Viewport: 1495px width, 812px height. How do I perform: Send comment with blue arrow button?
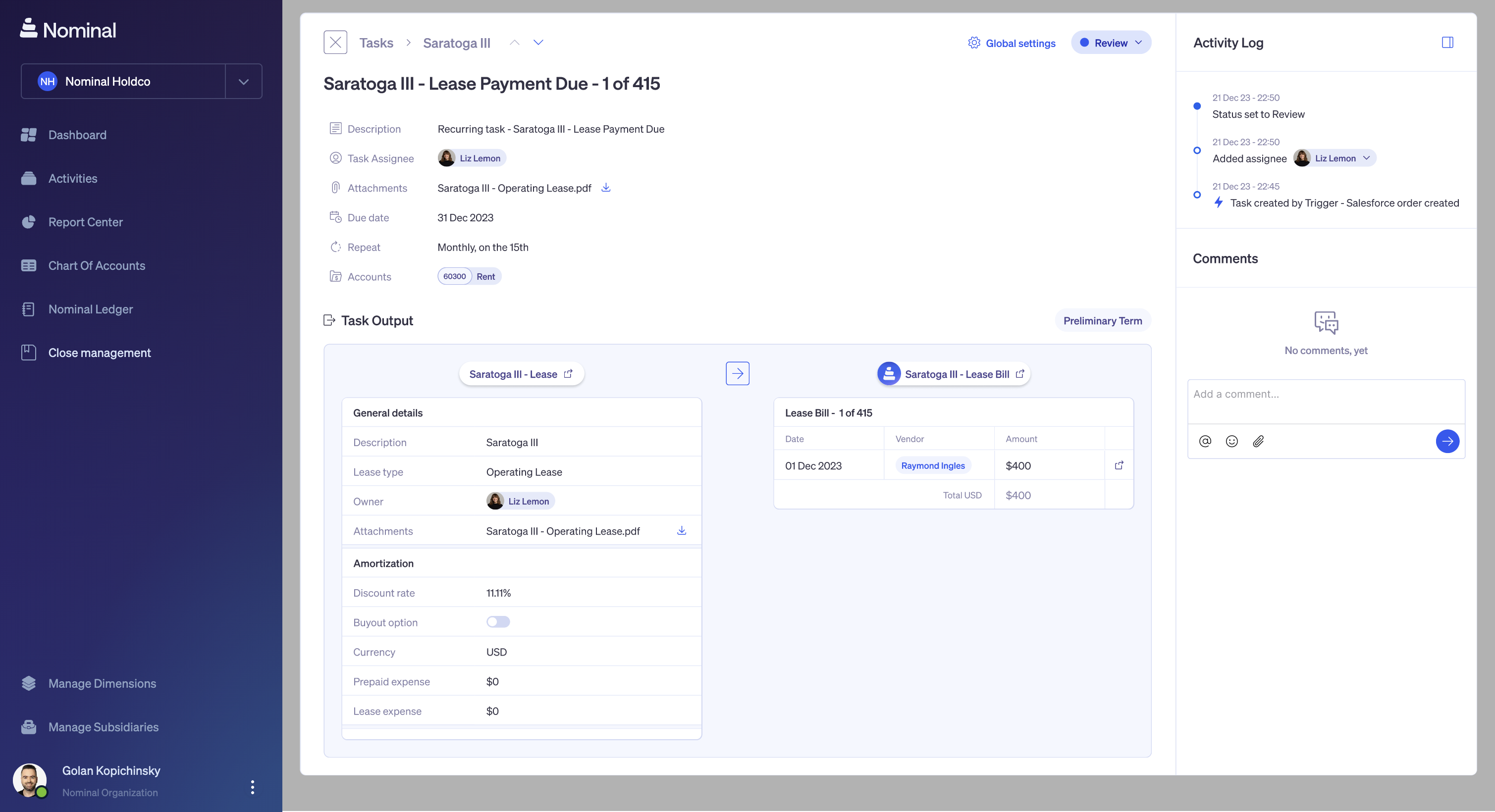point(1447,441)
